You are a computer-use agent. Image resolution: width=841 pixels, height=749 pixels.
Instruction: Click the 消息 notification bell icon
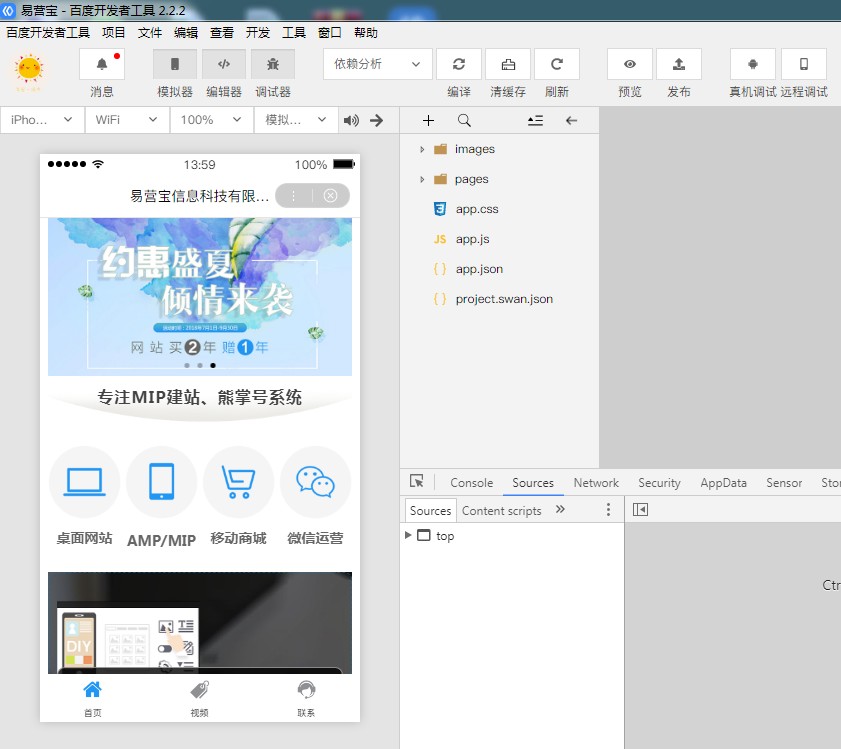[x=102, y=64]
